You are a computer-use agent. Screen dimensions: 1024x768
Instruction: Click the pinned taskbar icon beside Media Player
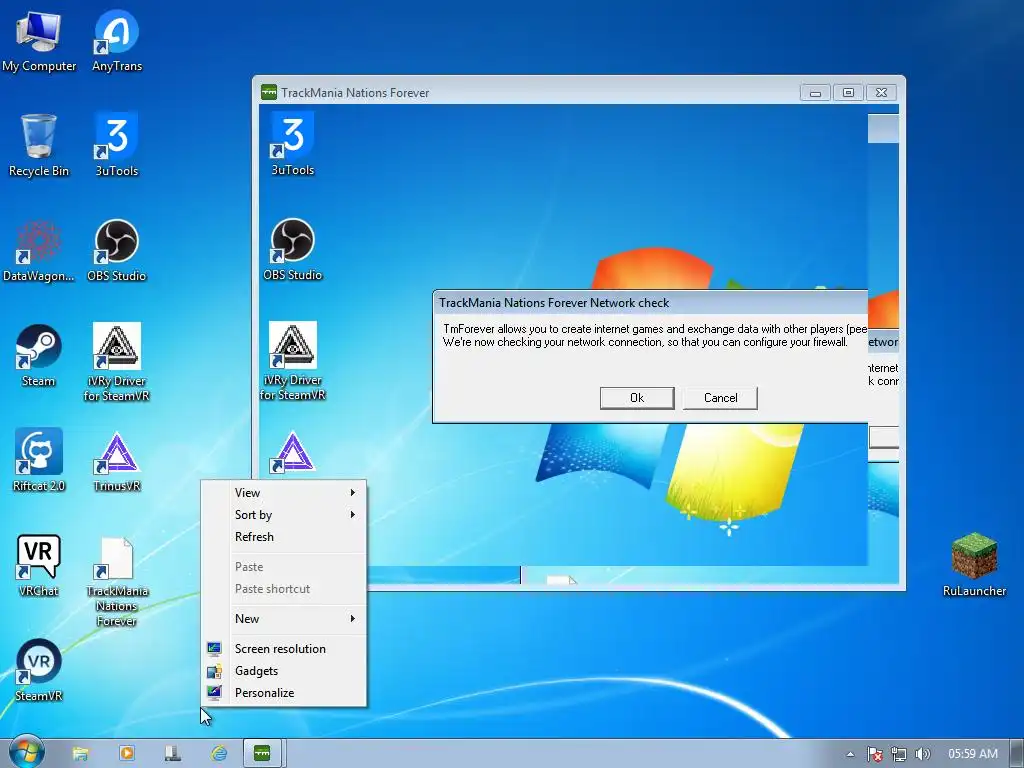(x=173, y=753)
